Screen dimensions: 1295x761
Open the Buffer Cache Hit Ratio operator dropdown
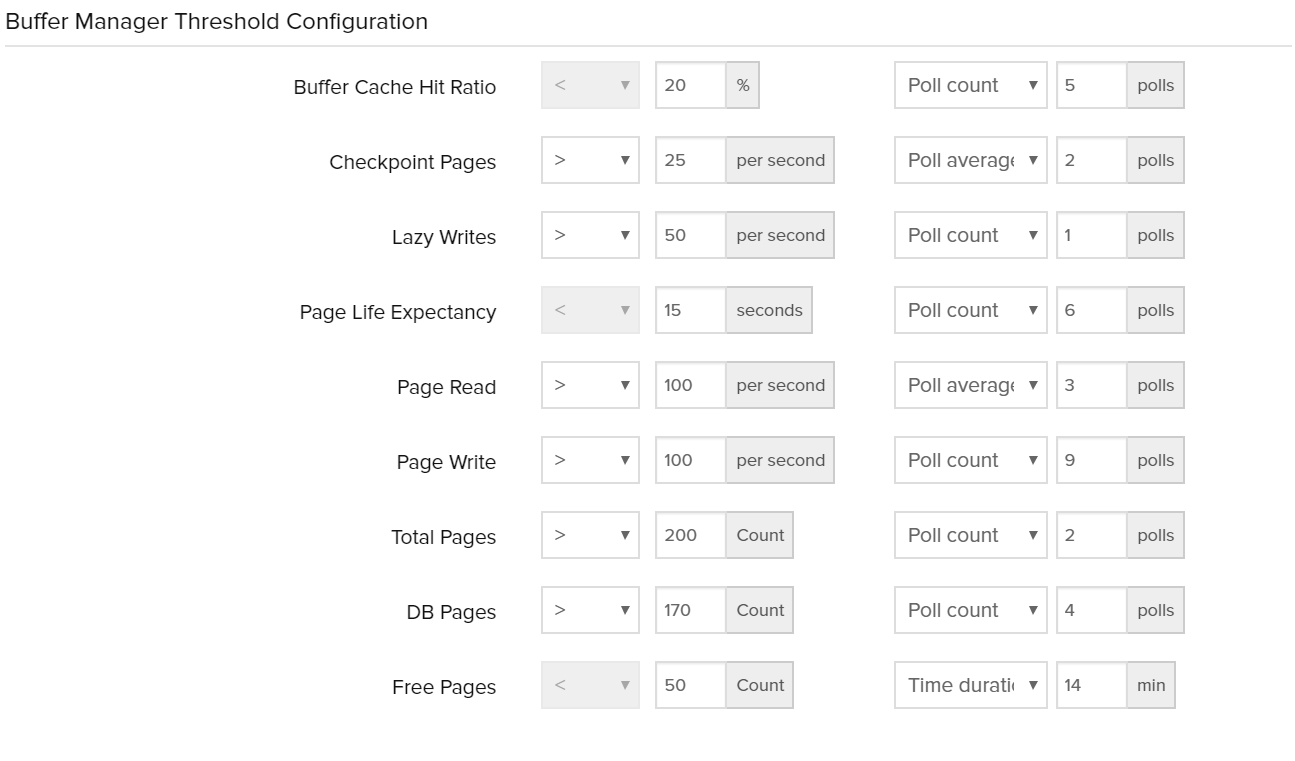pyautogui.click(x=590, y=85)
